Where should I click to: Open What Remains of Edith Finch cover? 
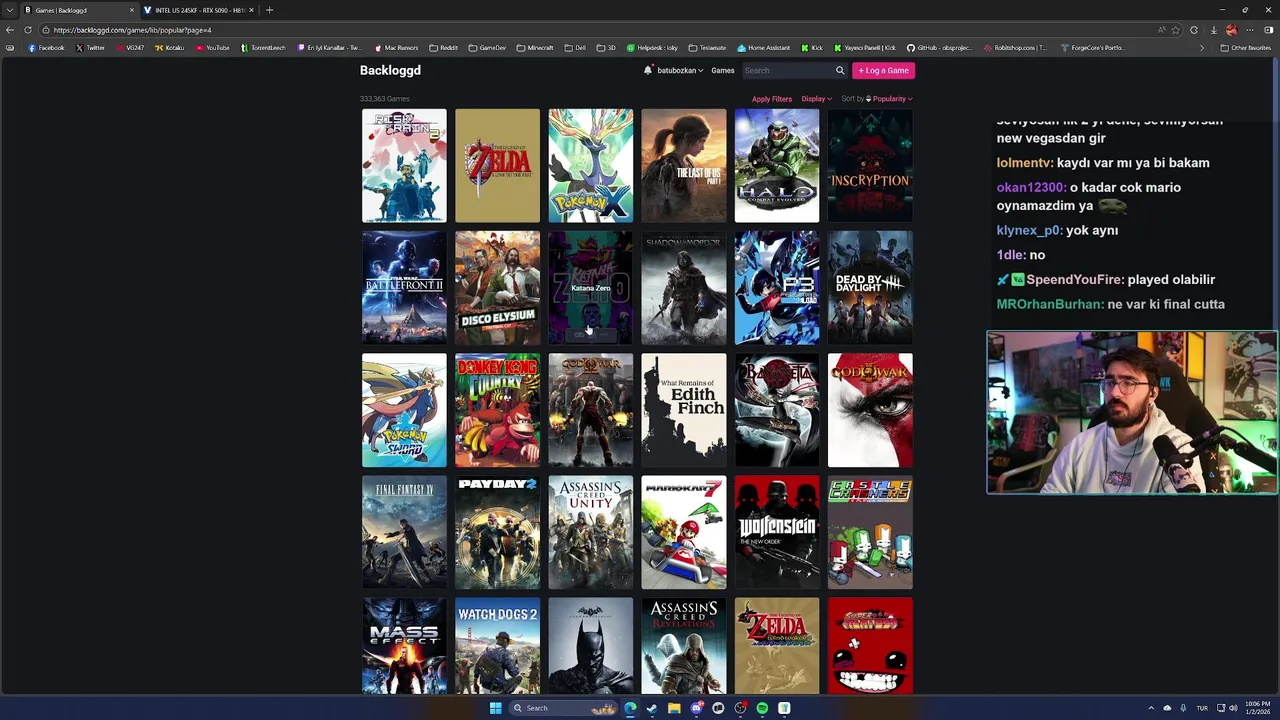(x=684, y=410)
